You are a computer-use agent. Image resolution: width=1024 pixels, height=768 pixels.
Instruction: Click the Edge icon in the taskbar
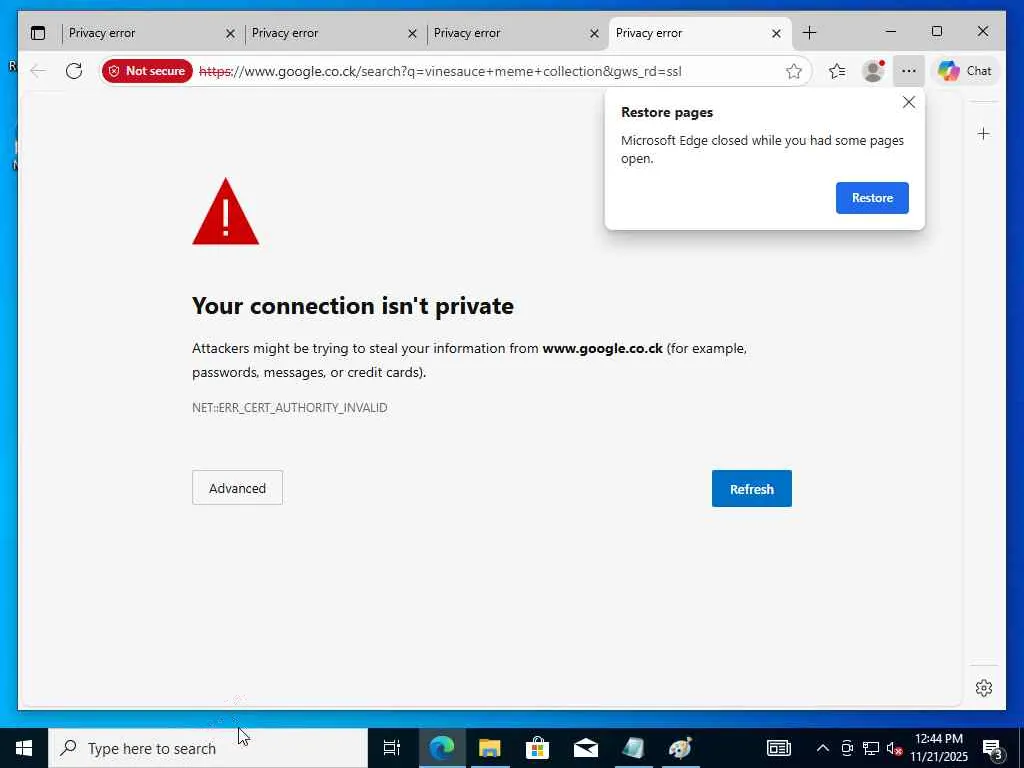click(x=441, y=748)
